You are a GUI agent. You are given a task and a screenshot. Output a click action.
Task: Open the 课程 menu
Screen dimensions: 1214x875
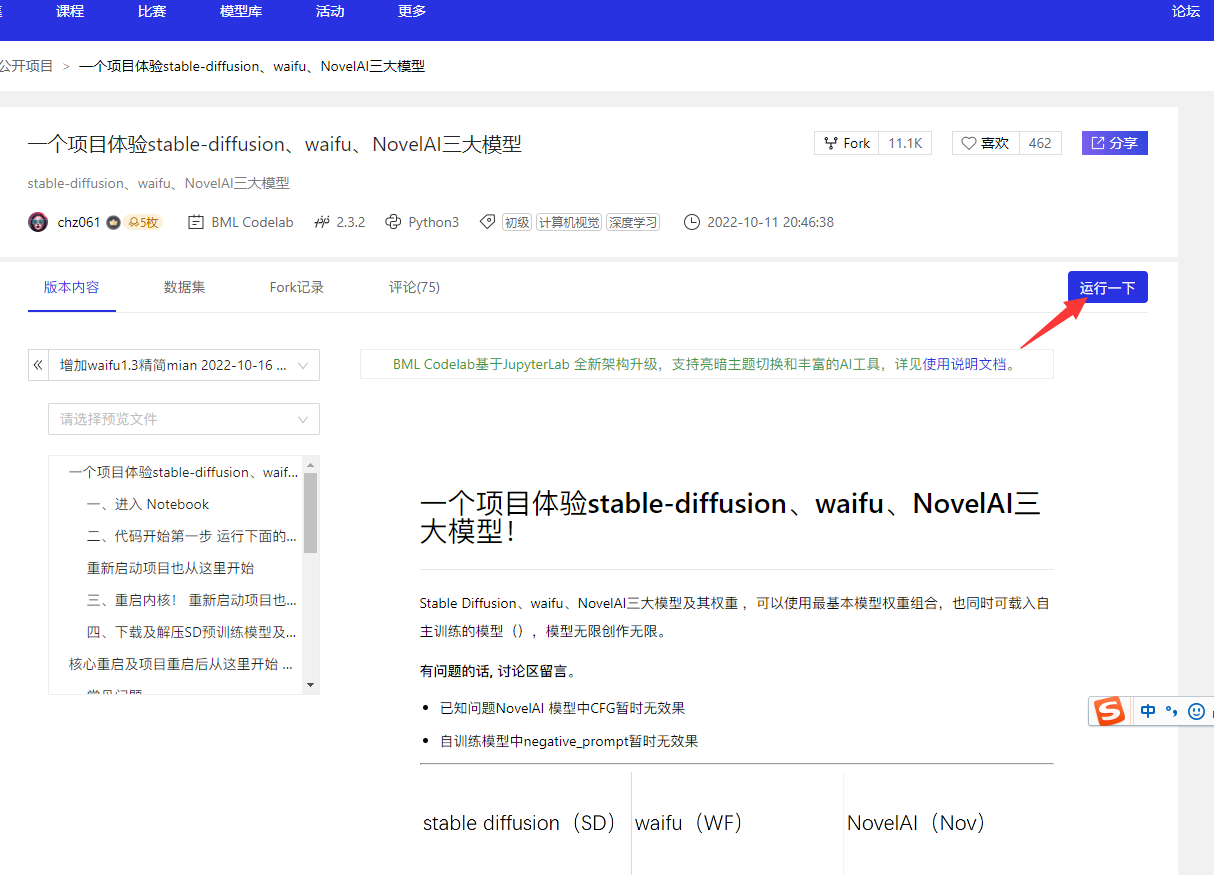click(70, 11)
